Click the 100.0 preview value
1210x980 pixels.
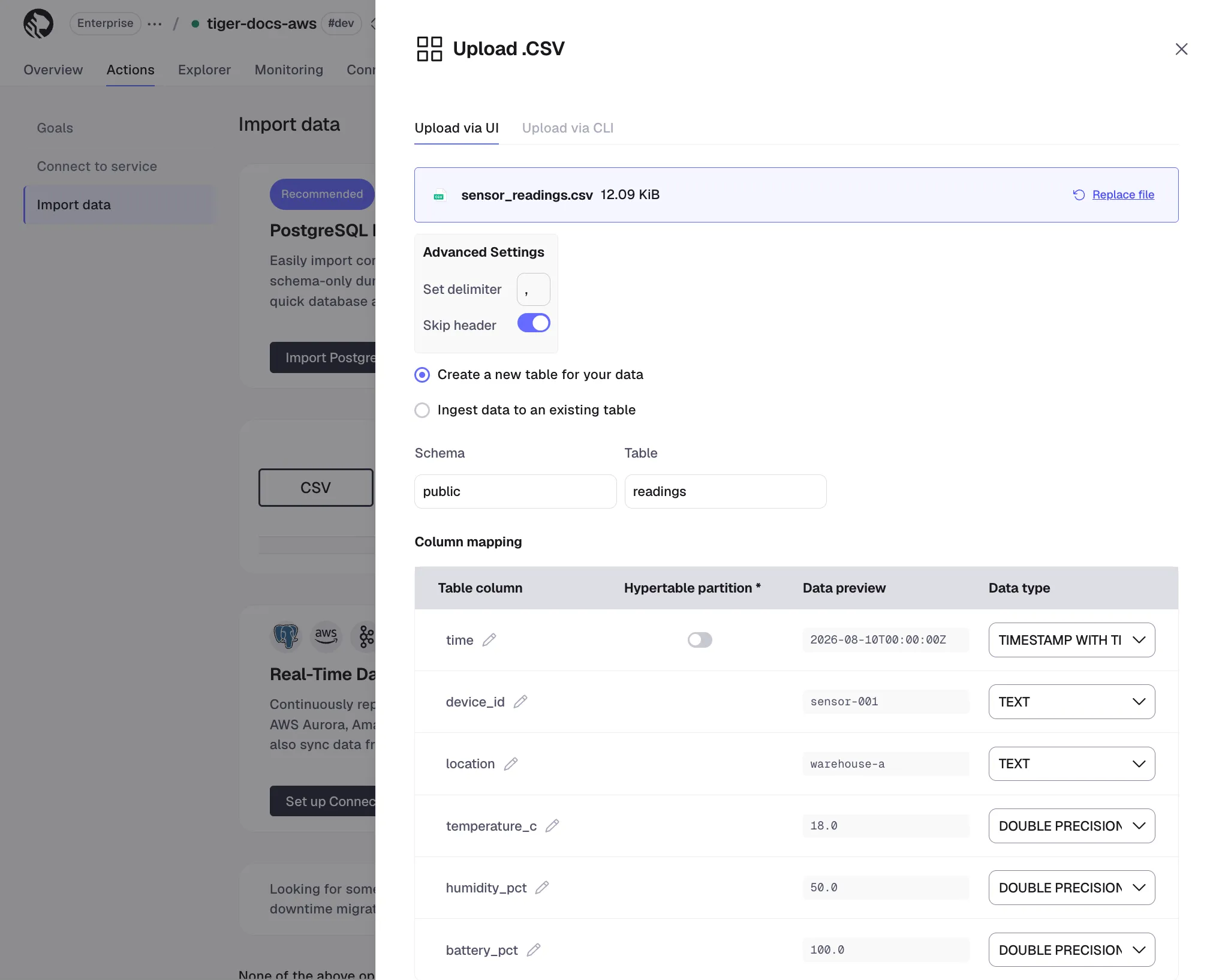[x=886, y=950]
